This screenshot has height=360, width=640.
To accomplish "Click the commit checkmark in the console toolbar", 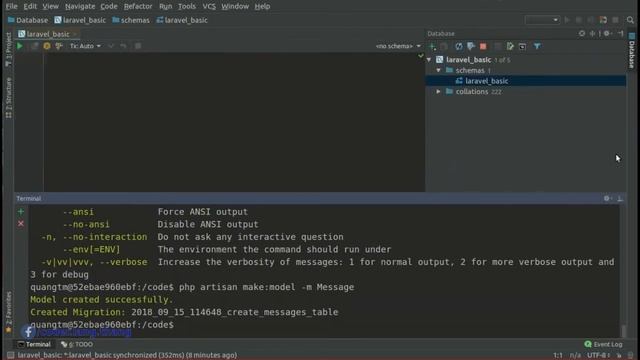I will click(x=111, y=46).
